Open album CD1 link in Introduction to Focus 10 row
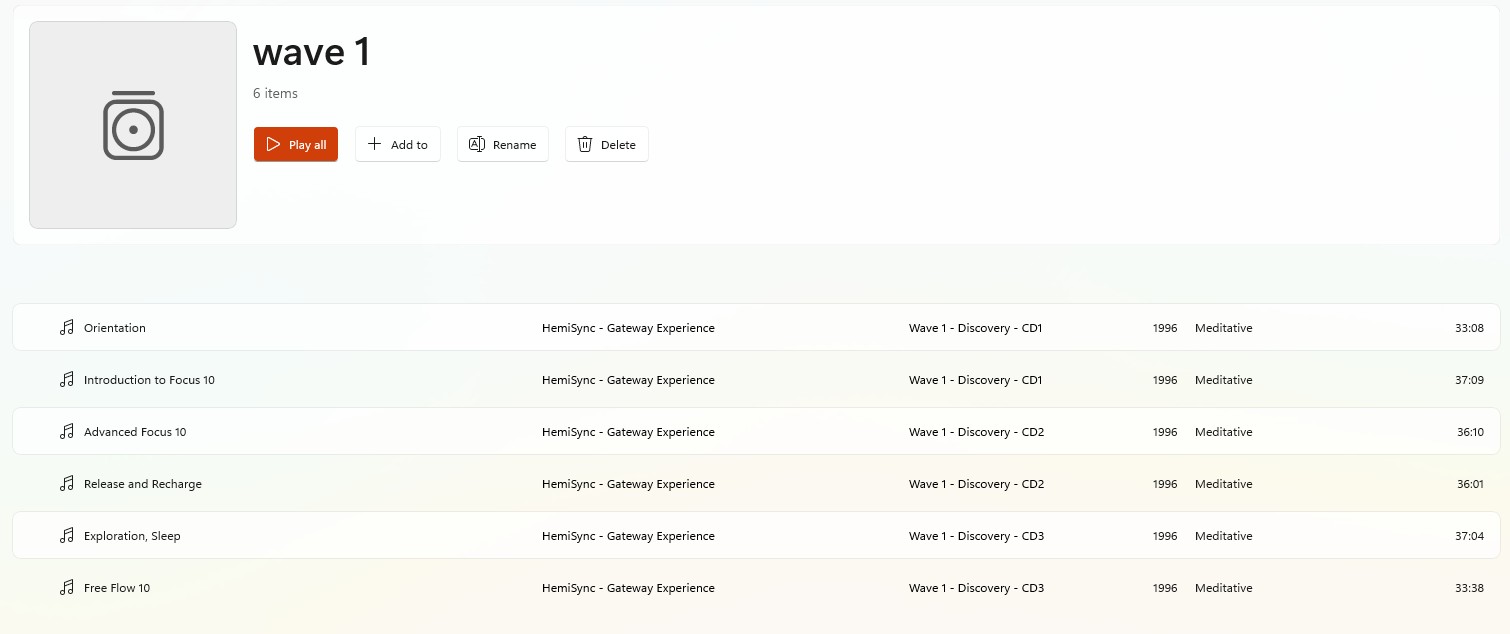The height and width of the screenshot is (634, 1510). [975, 380]
